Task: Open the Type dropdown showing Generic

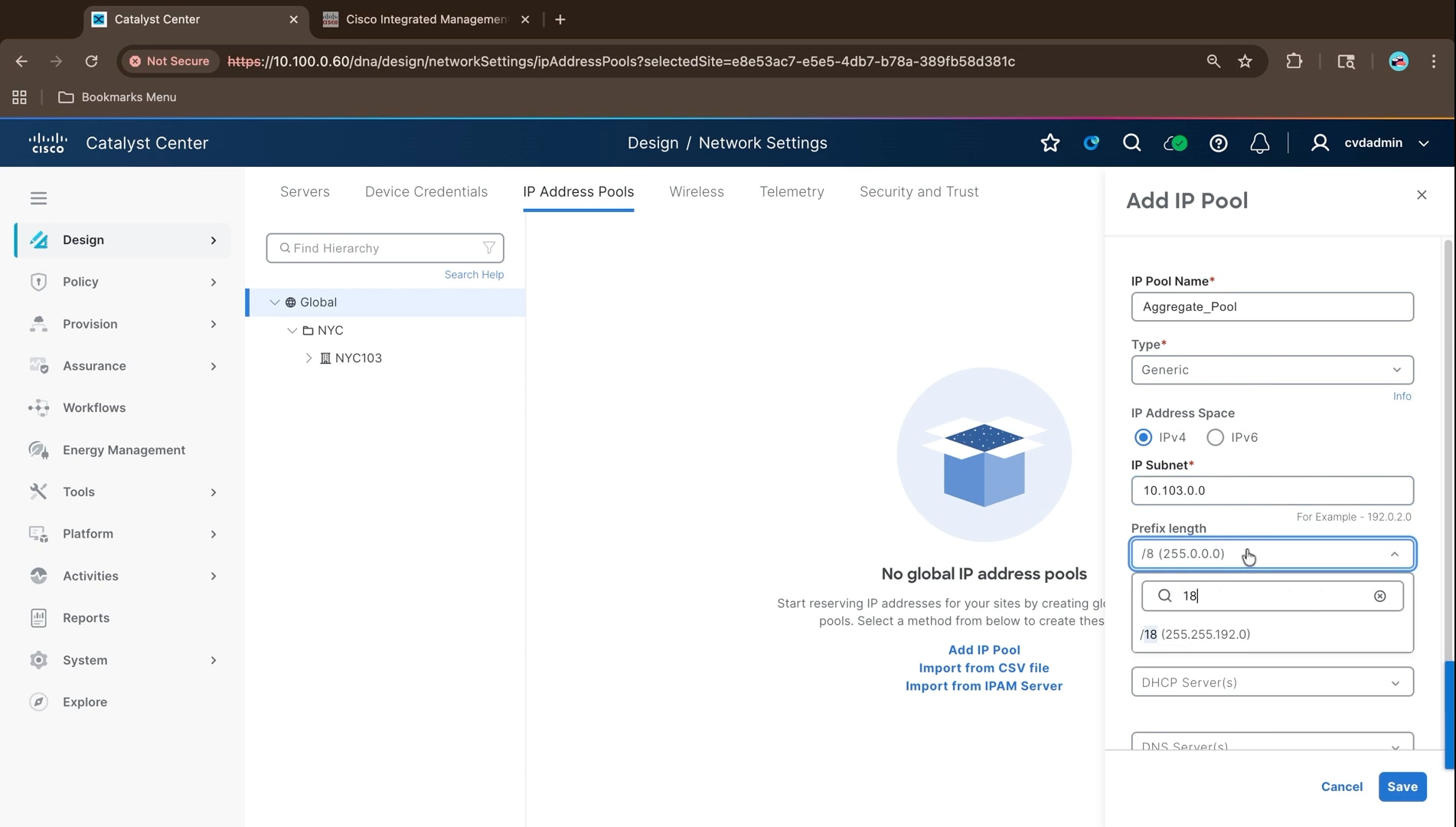Action: [x=1272, y=370]
